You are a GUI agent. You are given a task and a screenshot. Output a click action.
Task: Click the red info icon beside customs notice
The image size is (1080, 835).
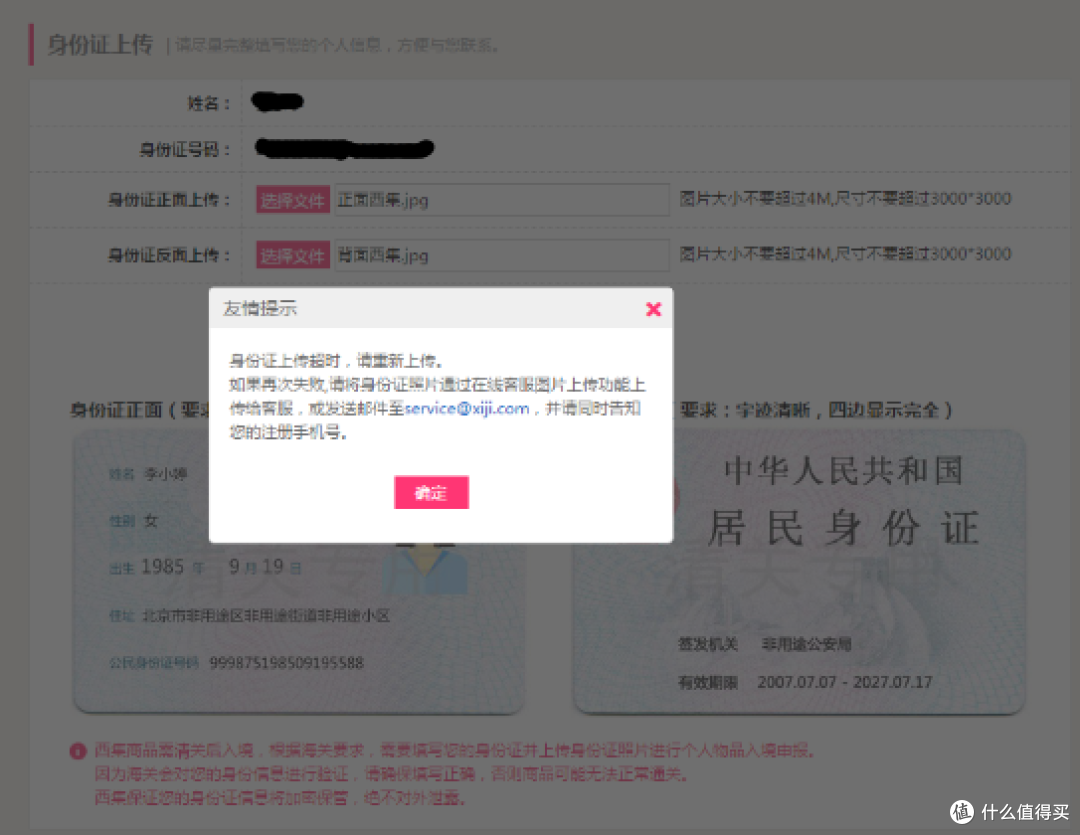tap(78, 750)
